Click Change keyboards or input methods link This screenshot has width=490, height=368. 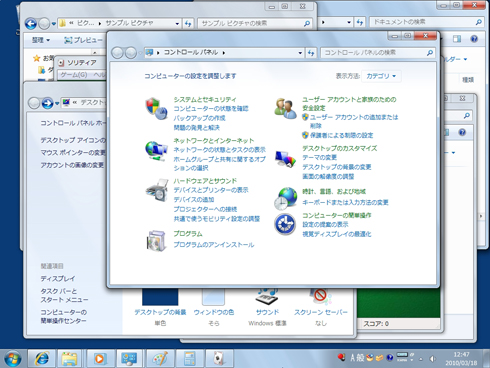(345, 202)
